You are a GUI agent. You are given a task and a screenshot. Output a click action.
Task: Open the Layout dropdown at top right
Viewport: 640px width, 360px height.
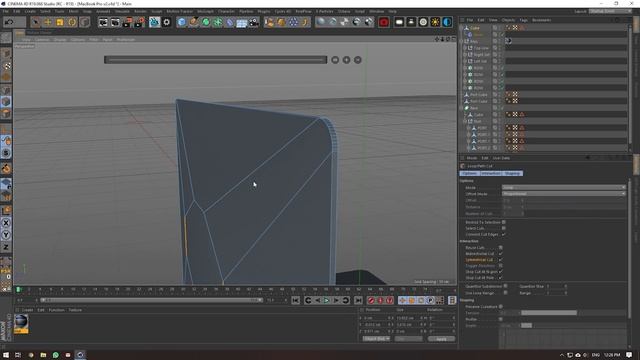pyautogui.click(x=610, y=11)
